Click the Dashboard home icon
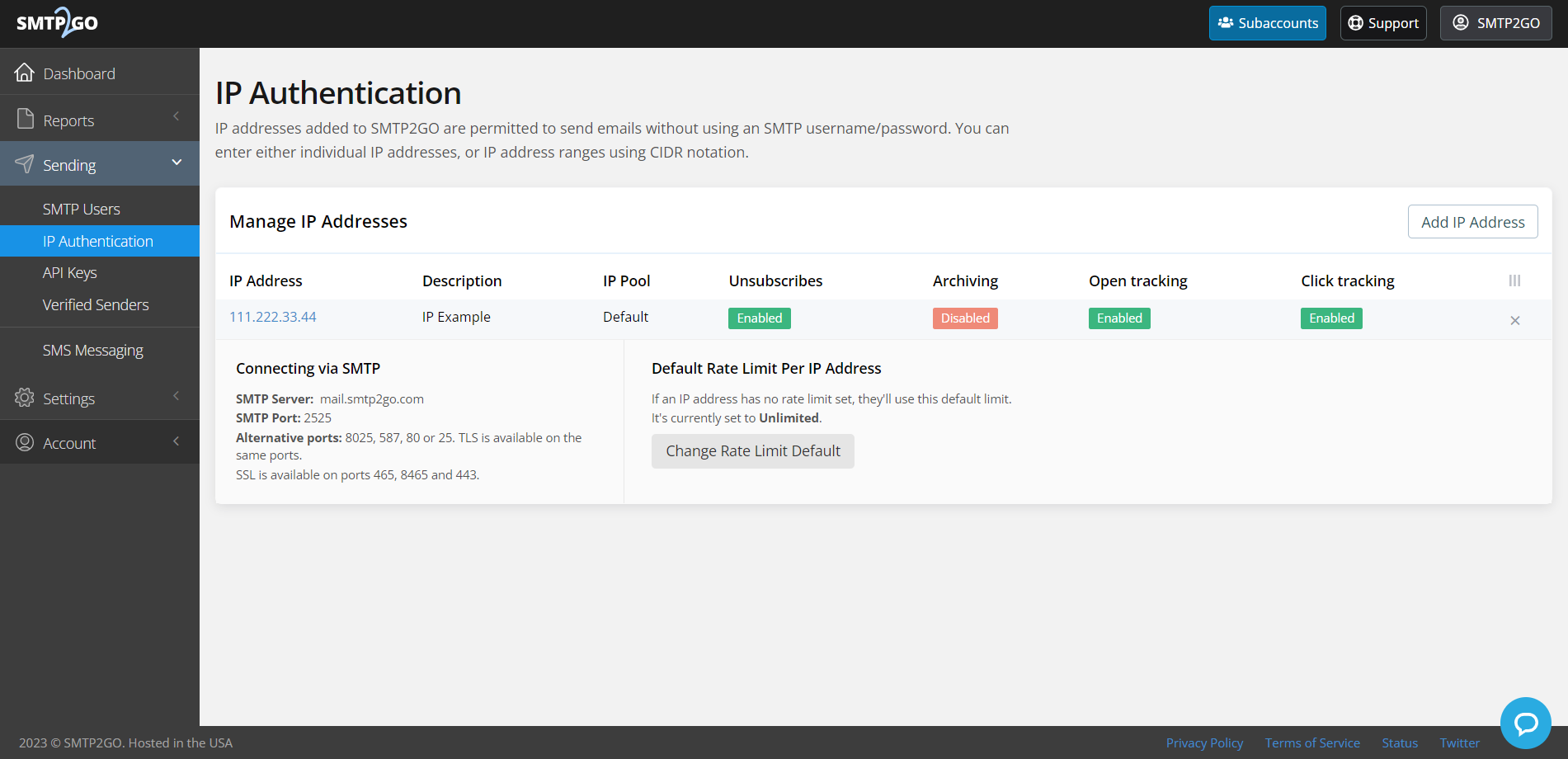This screenshot has height=759, width=1568. tap(25, 73)
